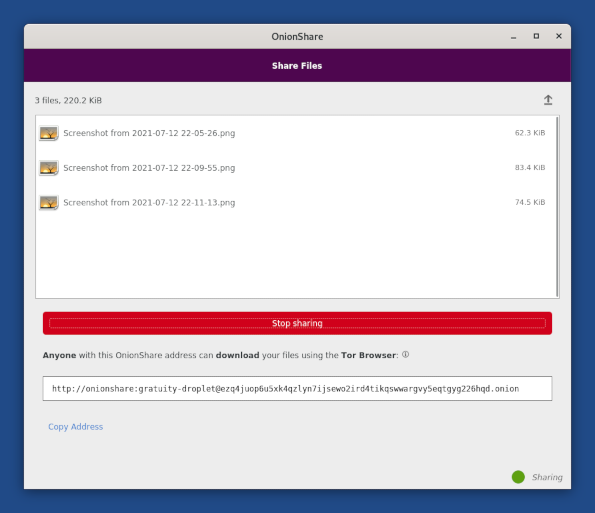Click the onion address text field
595x513 pixels.
click(297, 389)
